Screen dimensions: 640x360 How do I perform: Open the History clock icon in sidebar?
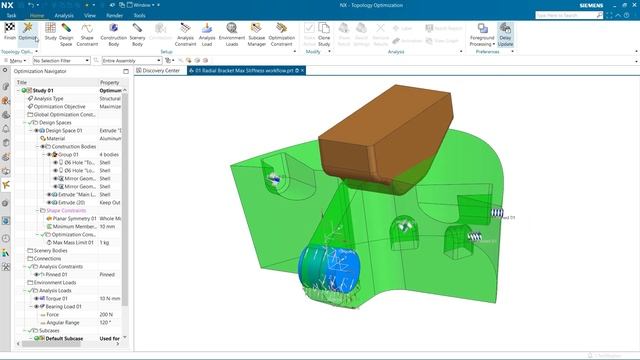[6, 238]
